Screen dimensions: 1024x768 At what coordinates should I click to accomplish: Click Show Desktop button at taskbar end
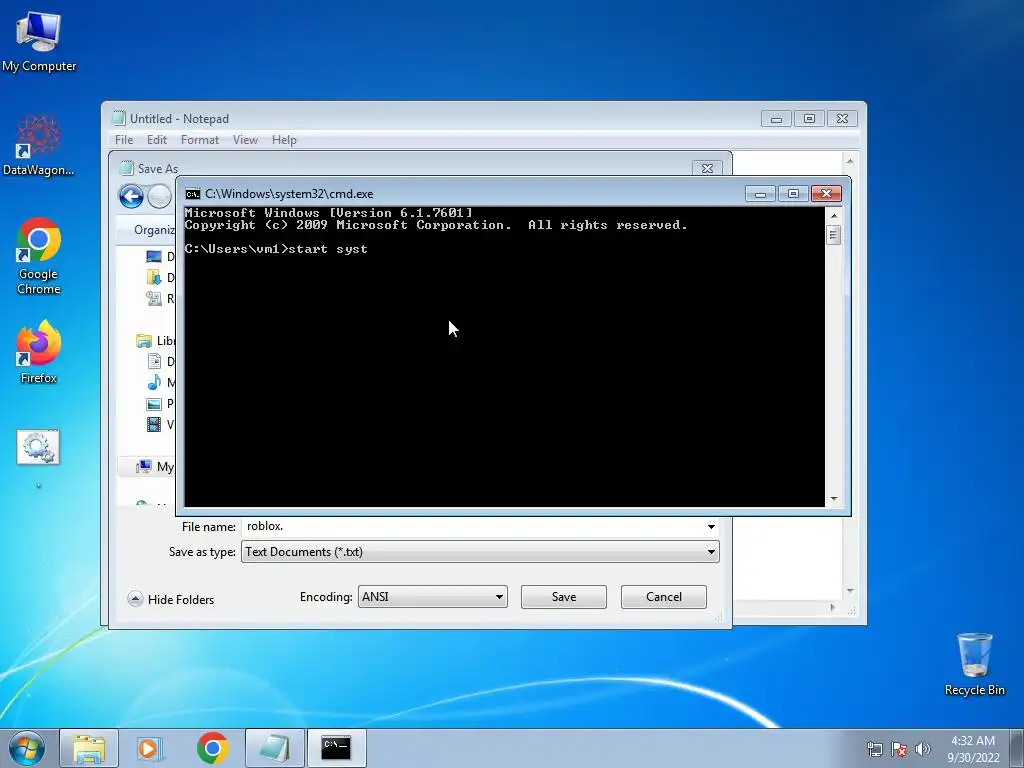(1017, 748)
